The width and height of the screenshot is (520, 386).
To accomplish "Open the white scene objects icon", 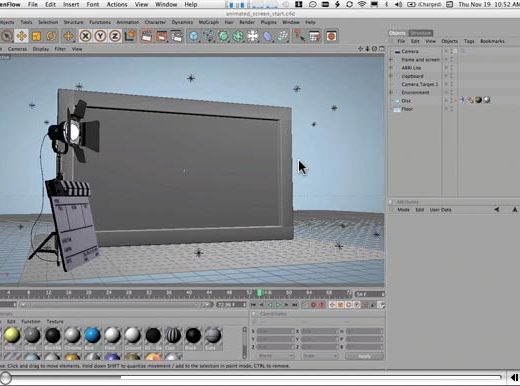I will [253, 36].
